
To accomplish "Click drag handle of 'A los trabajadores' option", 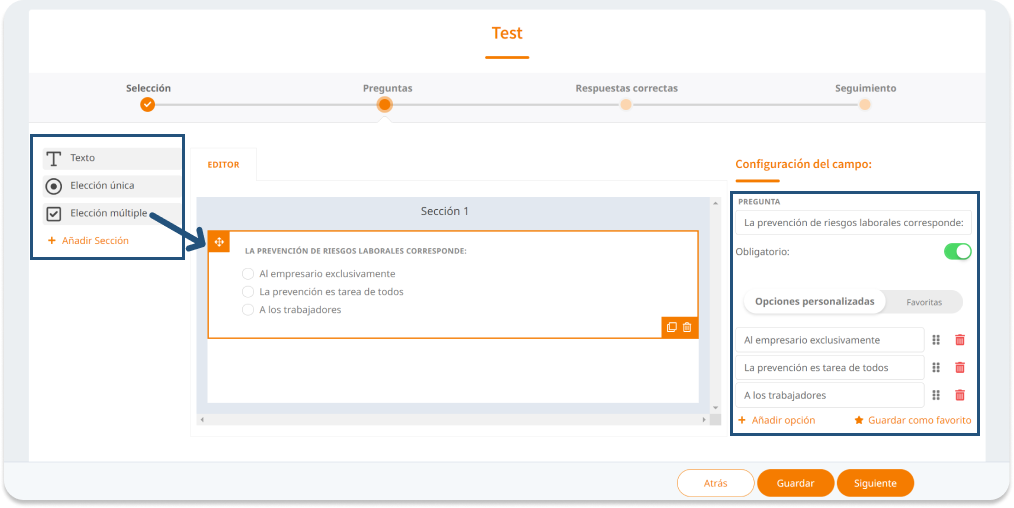I will point(937,395).
